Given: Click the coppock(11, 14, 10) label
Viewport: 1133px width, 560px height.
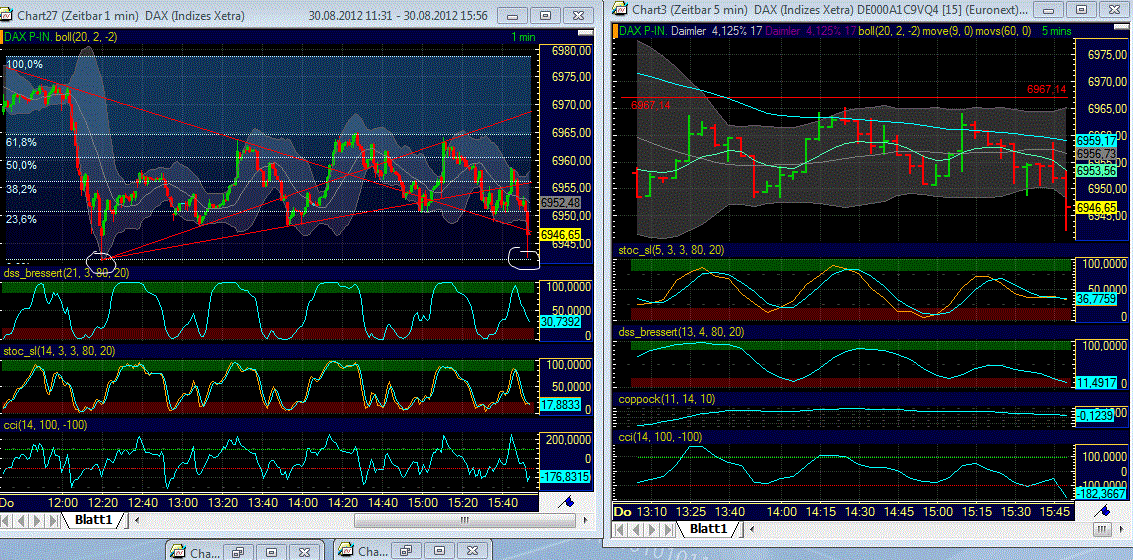Looking at the screenshot, I should tap(667, 399).
